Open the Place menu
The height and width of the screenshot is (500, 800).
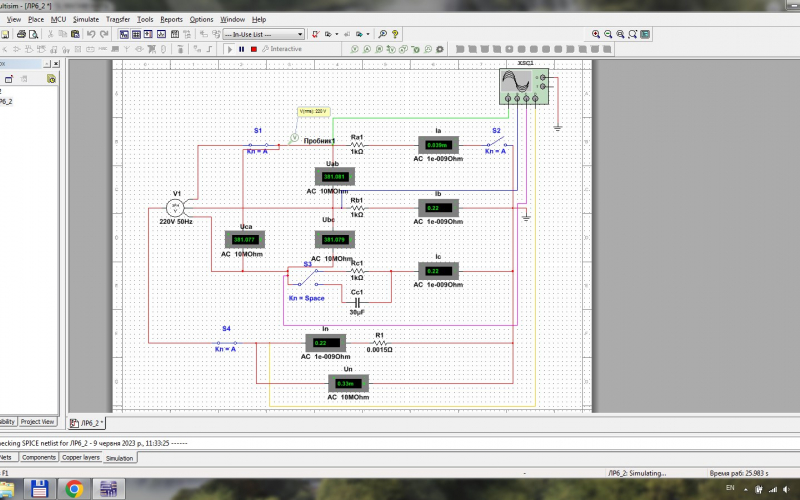pyautogui.click(x=36, y=19)
